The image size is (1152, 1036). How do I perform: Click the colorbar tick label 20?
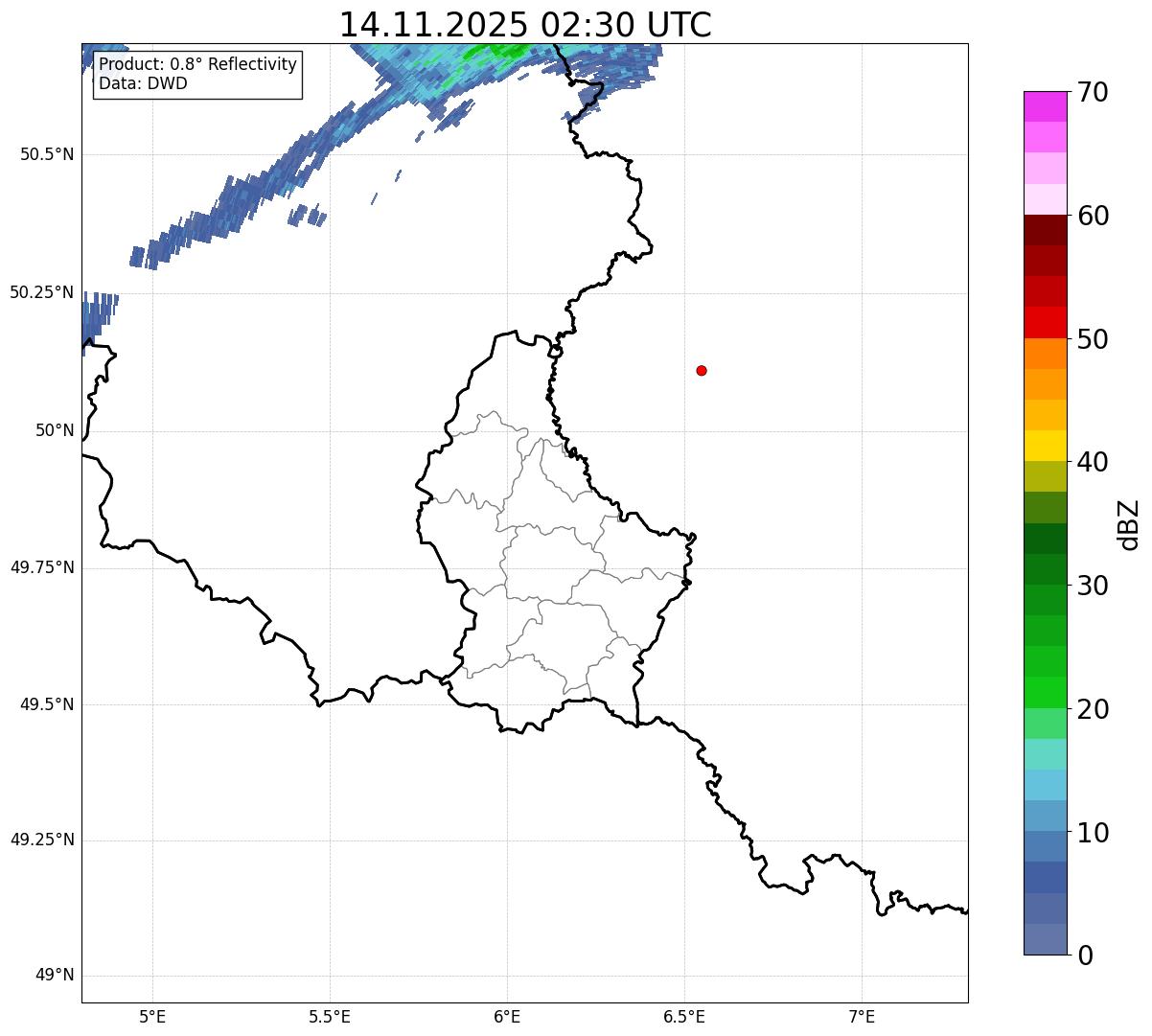point(1093,709)
